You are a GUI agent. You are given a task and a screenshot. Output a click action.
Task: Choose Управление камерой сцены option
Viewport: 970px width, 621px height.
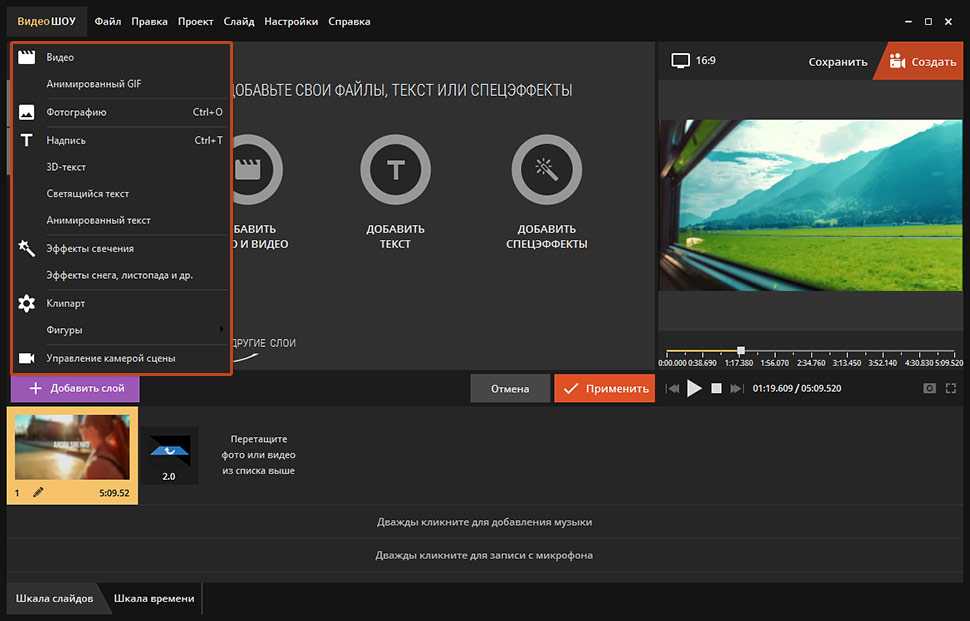click(110, 358)
